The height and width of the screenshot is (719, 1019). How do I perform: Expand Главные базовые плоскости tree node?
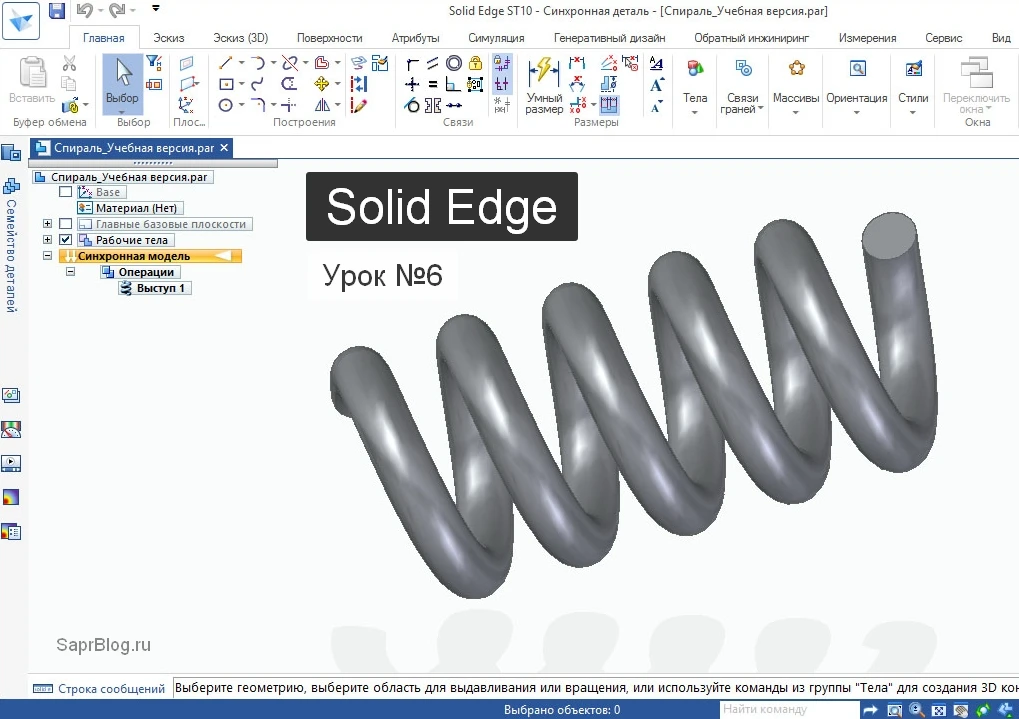tap(47, 224)
